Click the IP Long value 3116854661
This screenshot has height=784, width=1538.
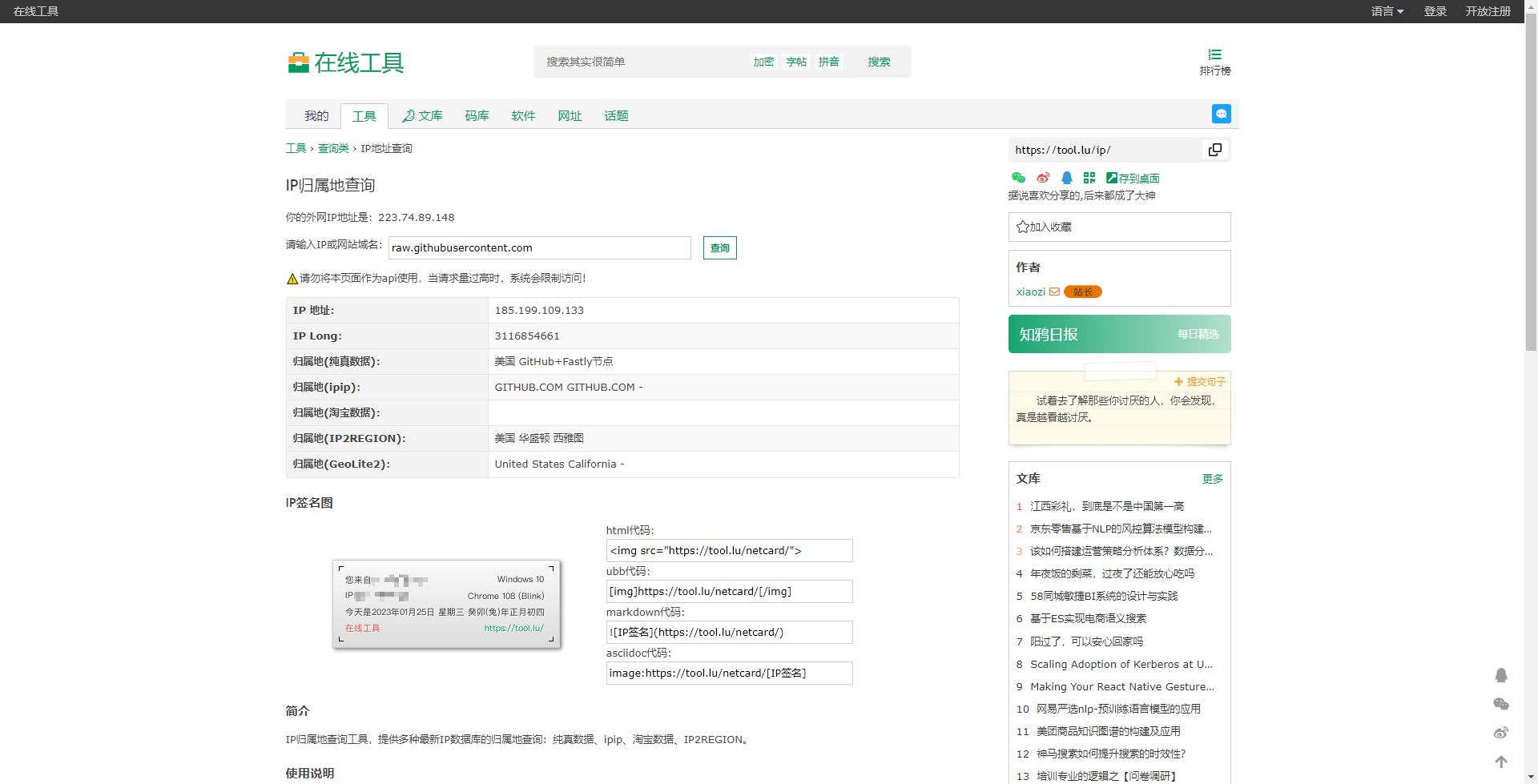tap(527, 336)
